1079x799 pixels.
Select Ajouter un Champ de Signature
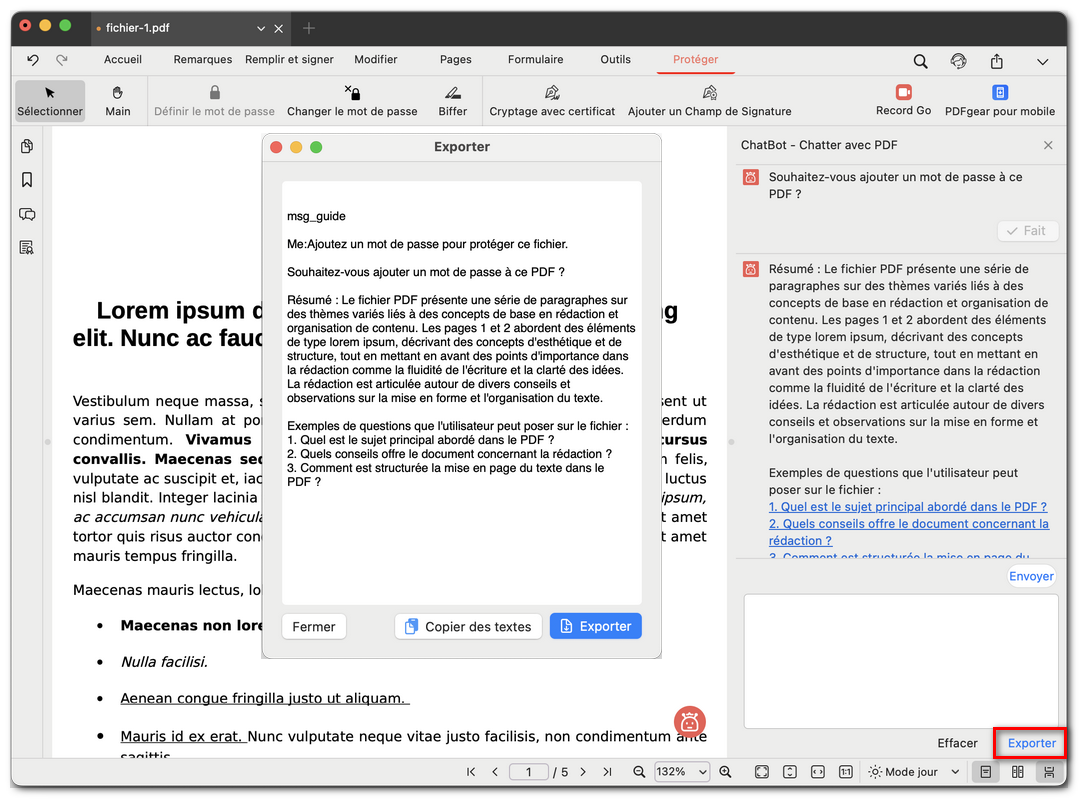click(709, 101)
